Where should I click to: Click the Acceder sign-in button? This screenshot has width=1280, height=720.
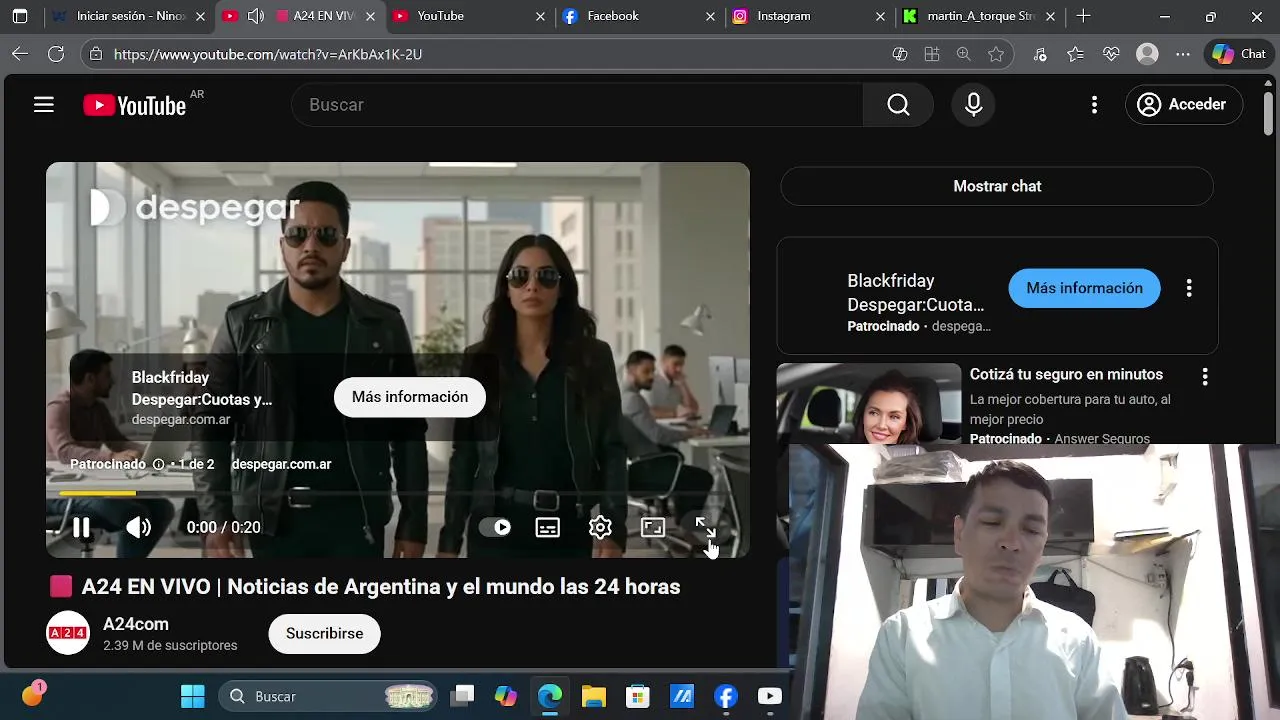(x=1184, y=105)
